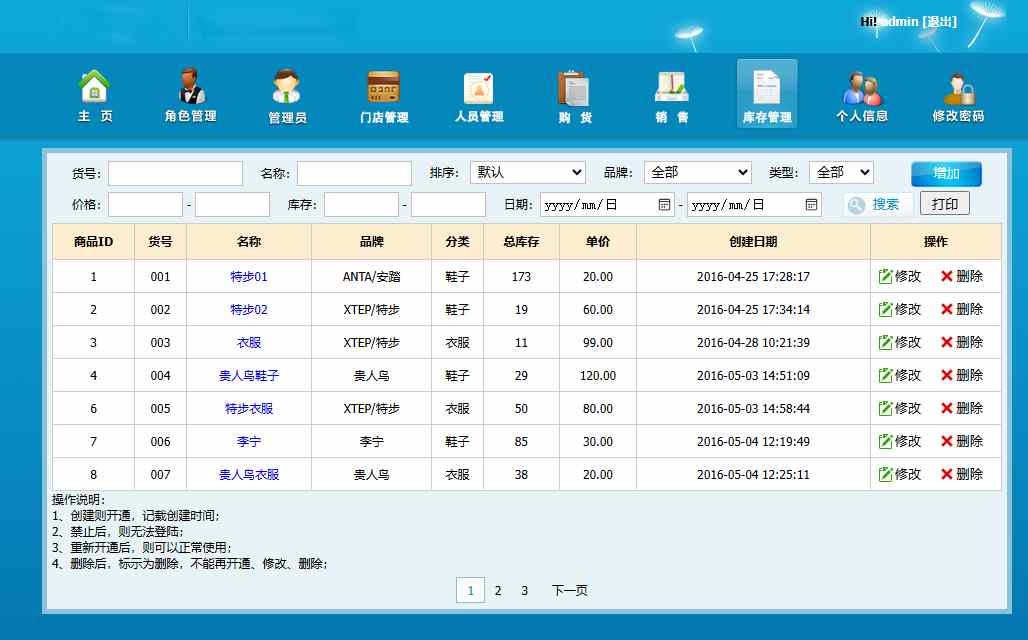Open store management (门店管理) icon
This screenshot has width=1028, height=640.
pyautogui.click(x=384, y=87)
